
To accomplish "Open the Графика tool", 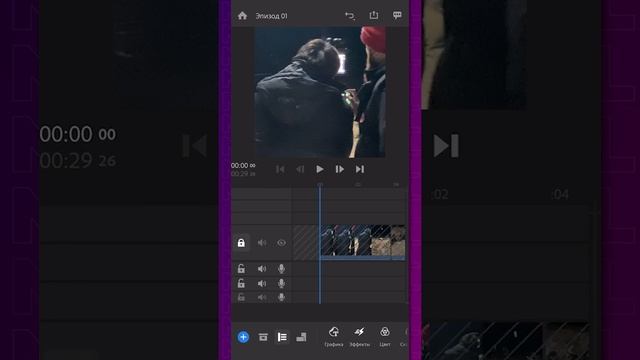I will [x=334, y=337].
